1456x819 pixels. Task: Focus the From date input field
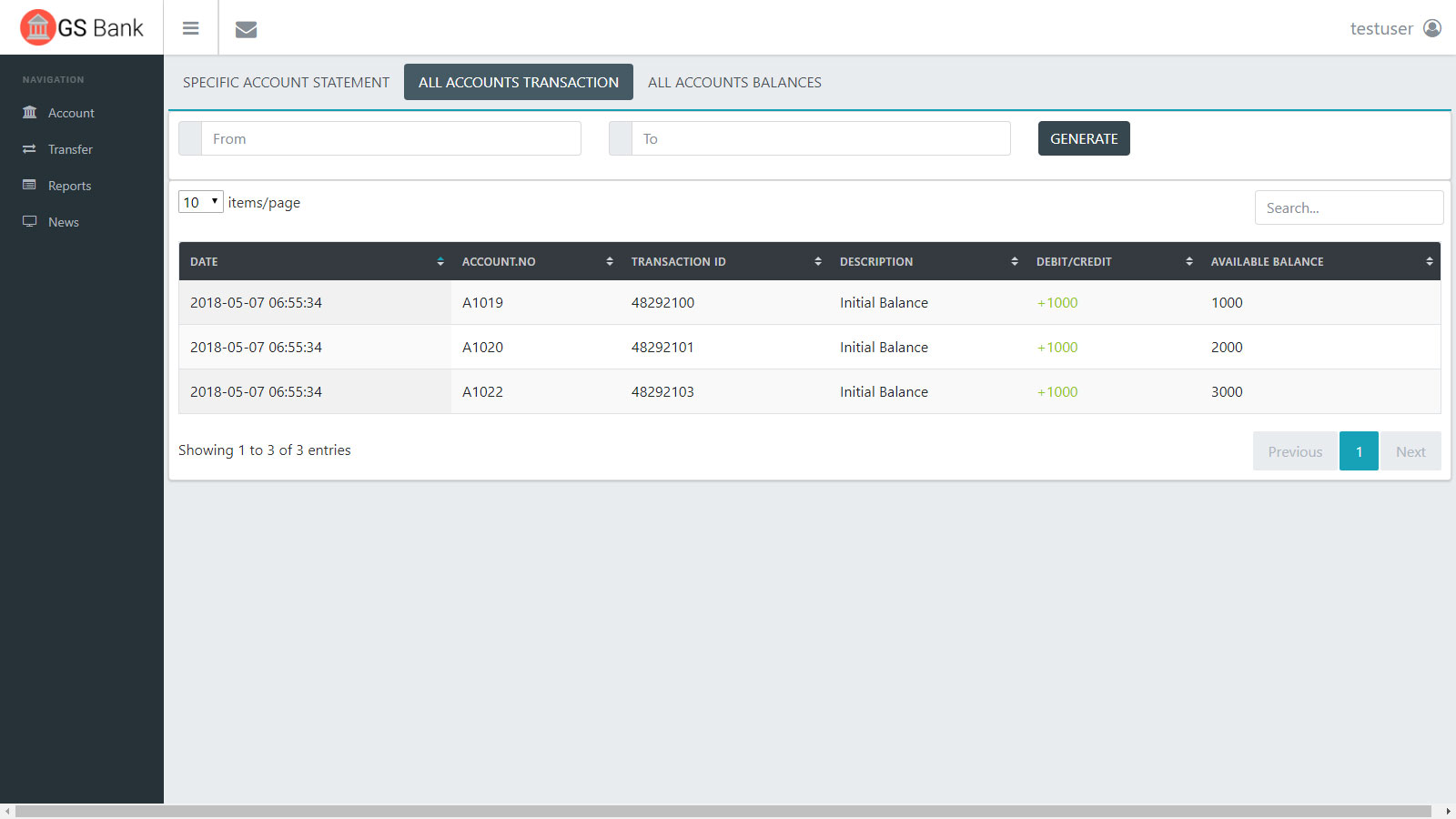[x=390, y=139]
